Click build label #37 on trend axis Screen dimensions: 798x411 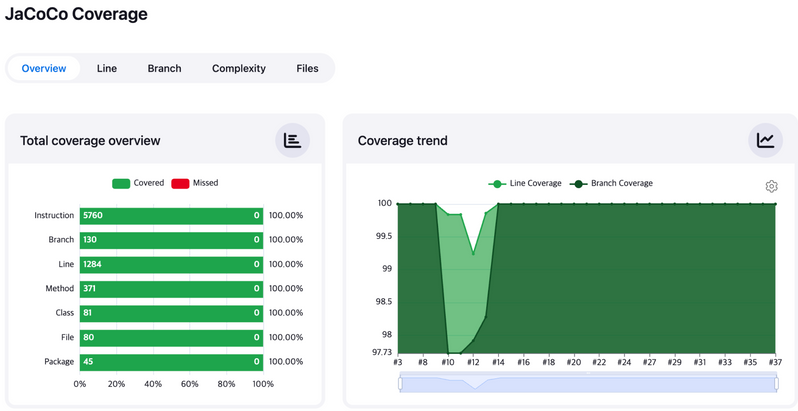tap(775, 363)
